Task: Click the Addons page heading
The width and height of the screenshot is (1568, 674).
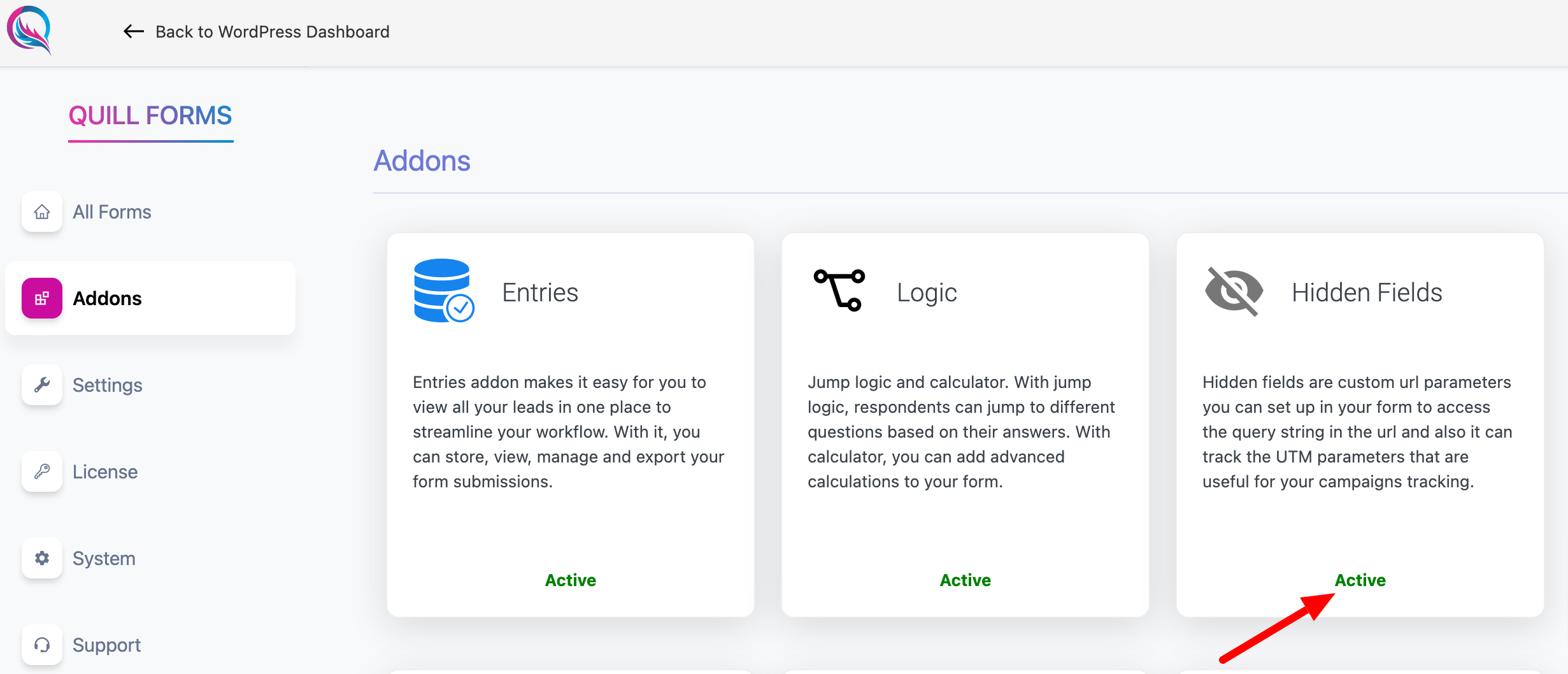Action: point(422,161)
